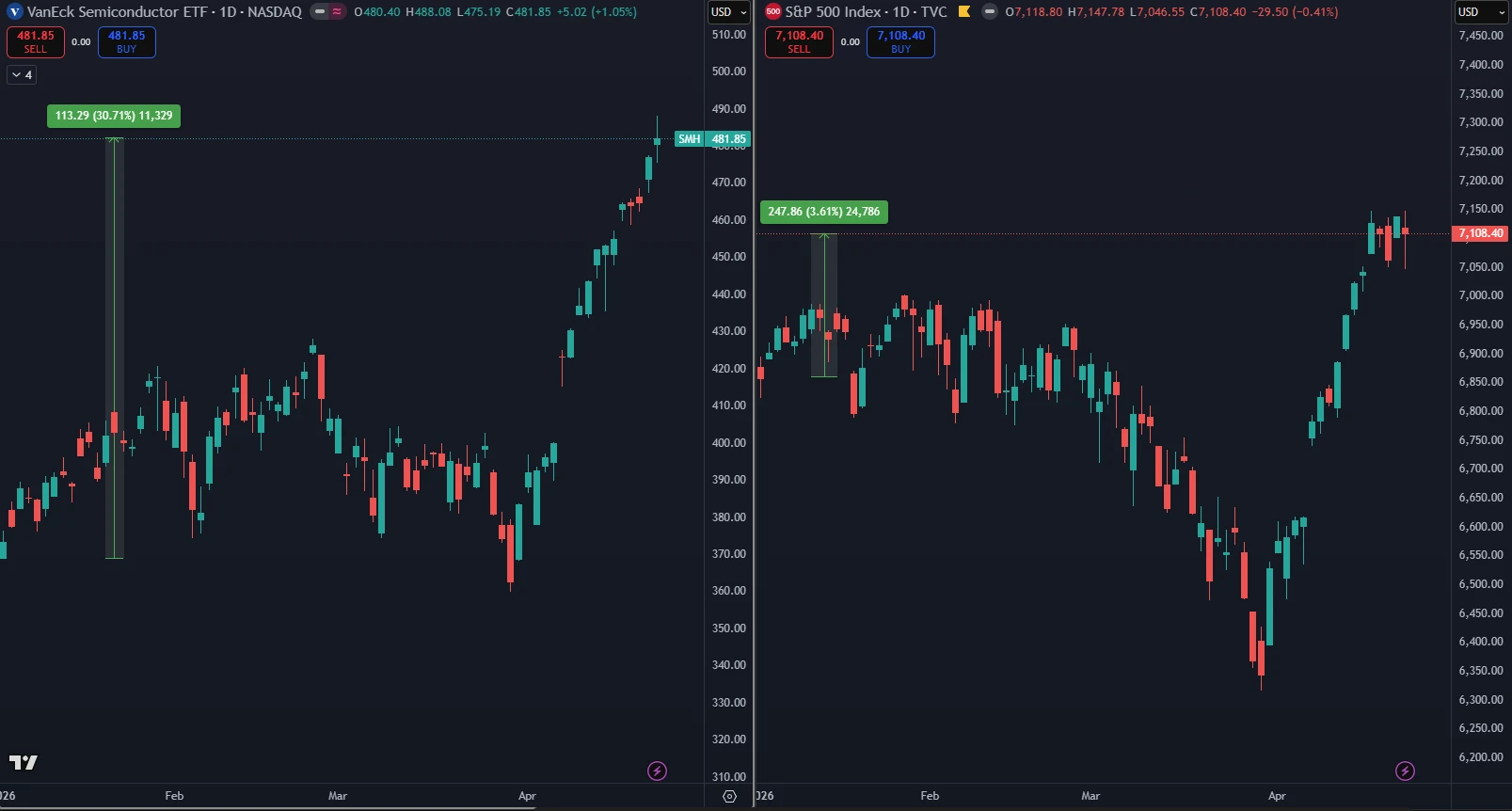Select the 113.29 (30.71%) measurement label
This screenshot has height=811, width=1512.
pos(114,116)
